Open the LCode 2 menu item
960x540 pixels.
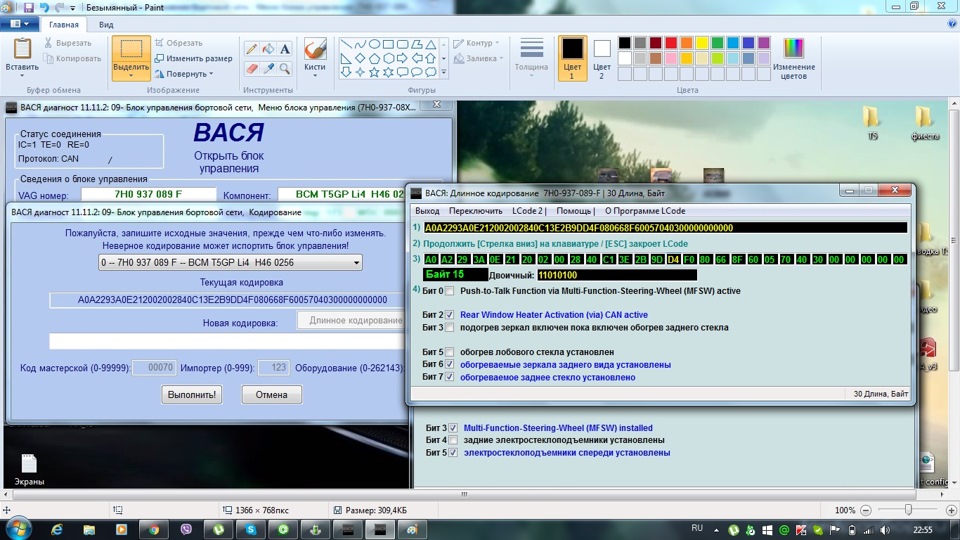[x=528, y=211]
